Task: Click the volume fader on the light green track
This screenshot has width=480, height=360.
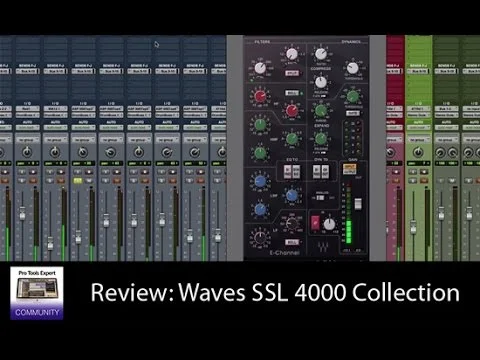Action: [413, 227]
